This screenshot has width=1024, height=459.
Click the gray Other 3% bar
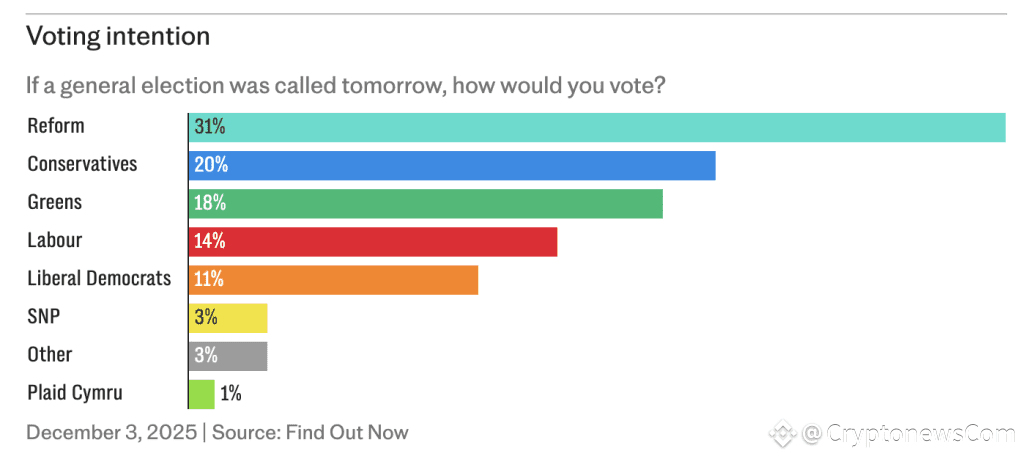pyautogui.click(x=228, y=356)
